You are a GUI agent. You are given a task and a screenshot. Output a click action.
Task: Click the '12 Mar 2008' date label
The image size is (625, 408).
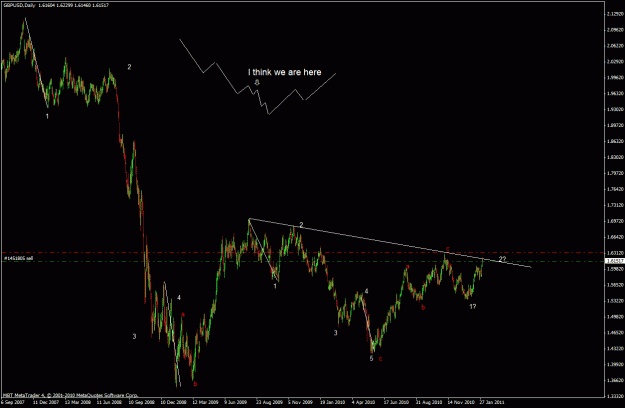click(x=78, y=402)
